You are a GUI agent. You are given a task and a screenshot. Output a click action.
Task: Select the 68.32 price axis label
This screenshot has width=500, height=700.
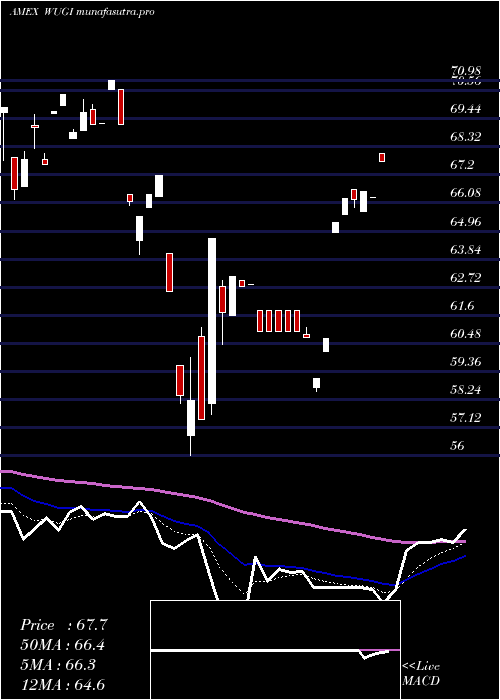coord(466,137)
